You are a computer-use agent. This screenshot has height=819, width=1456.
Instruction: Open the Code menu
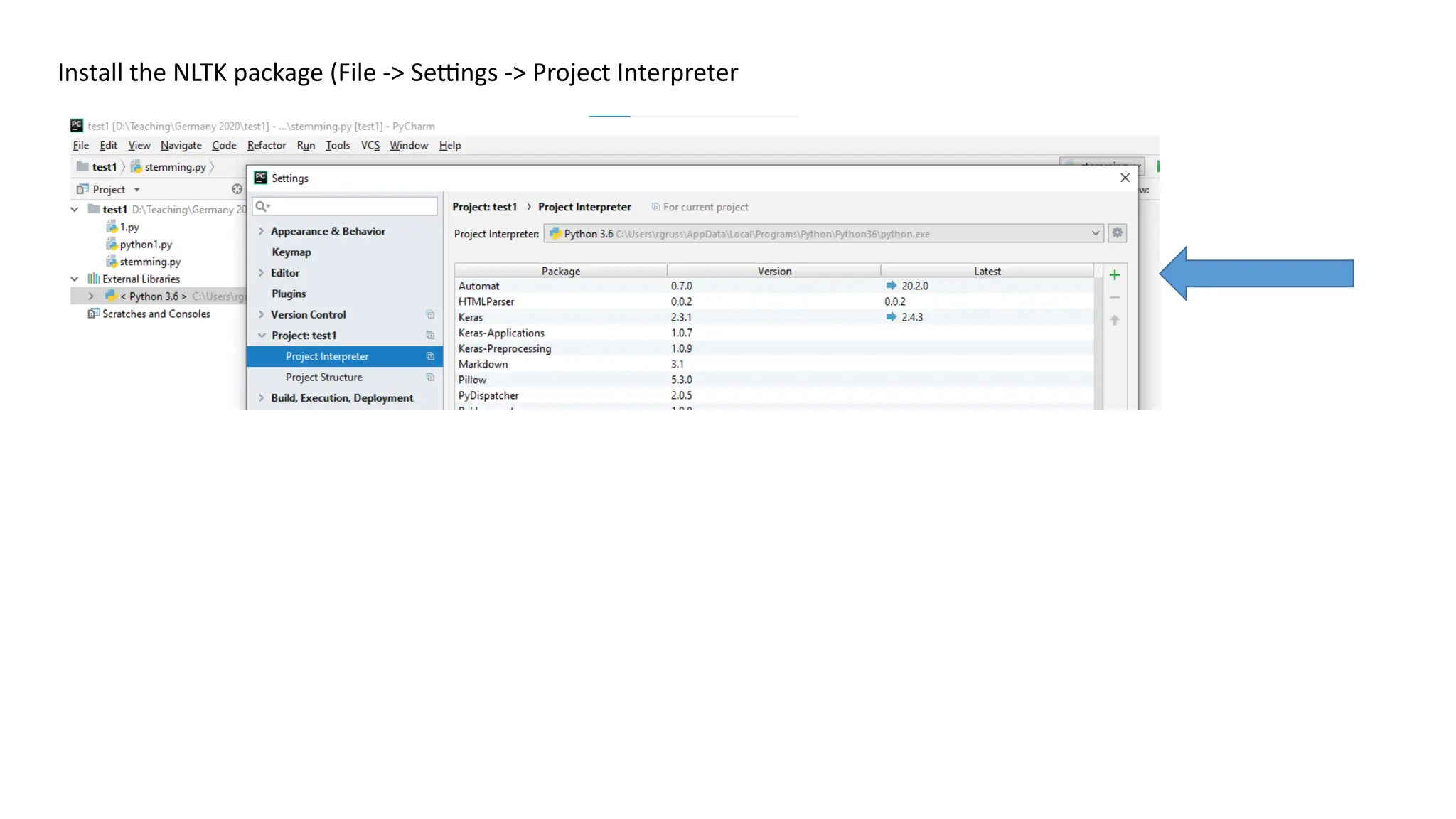[224, 145]
